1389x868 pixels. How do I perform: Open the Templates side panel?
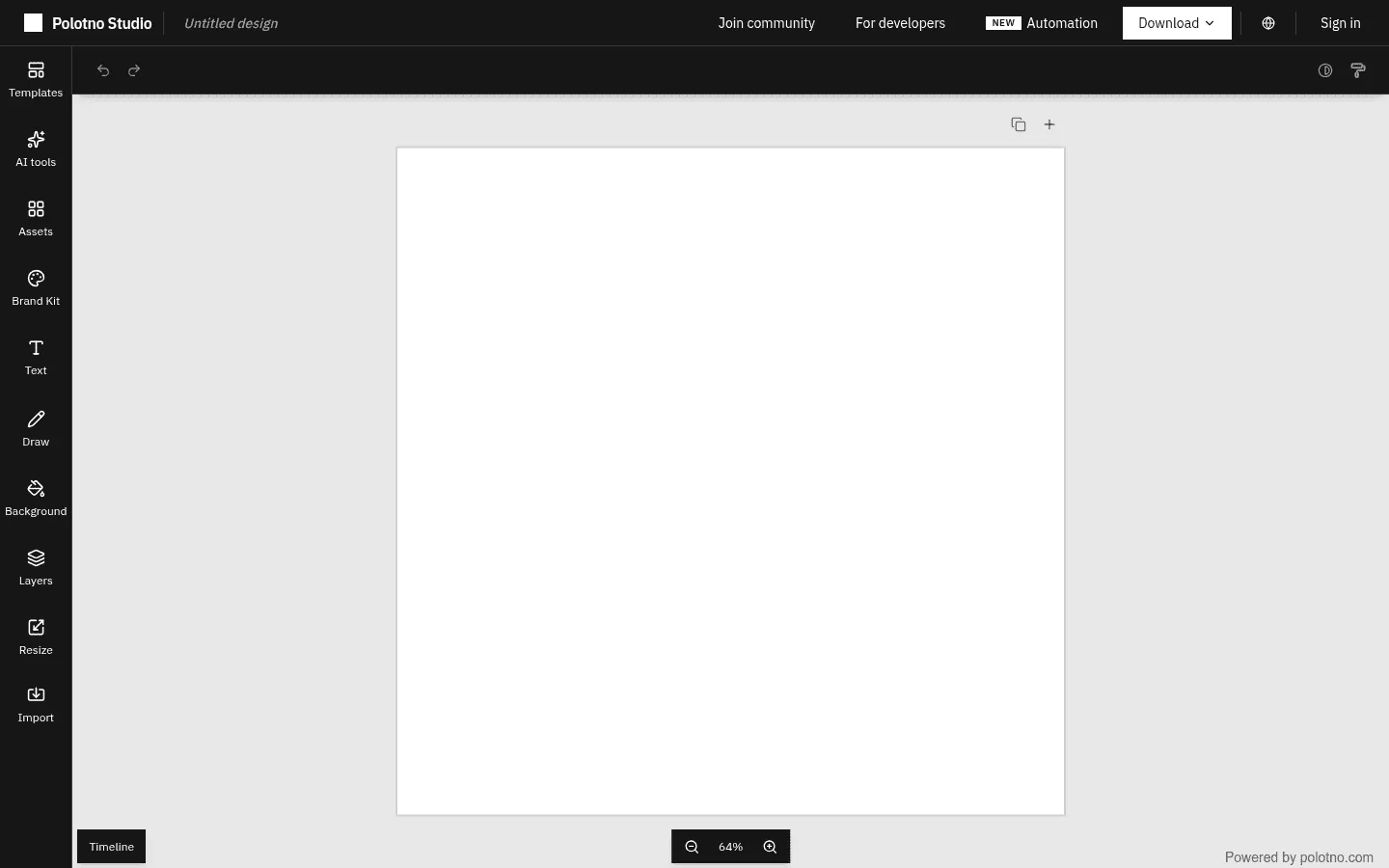(x=36, y=80)
